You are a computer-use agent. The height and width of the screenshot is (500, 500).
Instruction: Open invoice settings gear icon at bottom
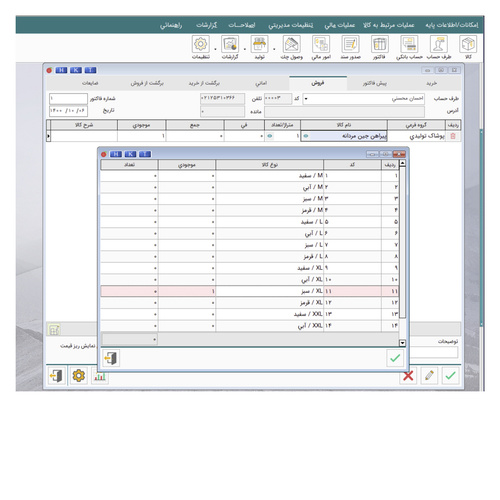coord(79,376)
